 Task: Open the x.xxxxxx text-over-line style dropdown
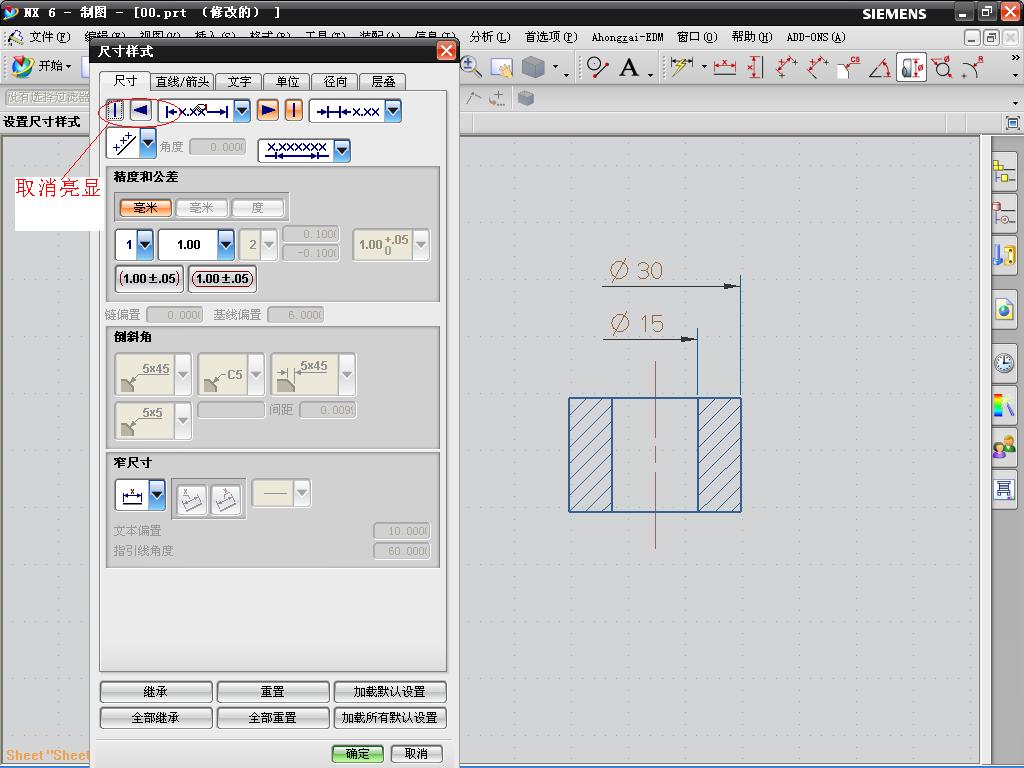point(342,151)
